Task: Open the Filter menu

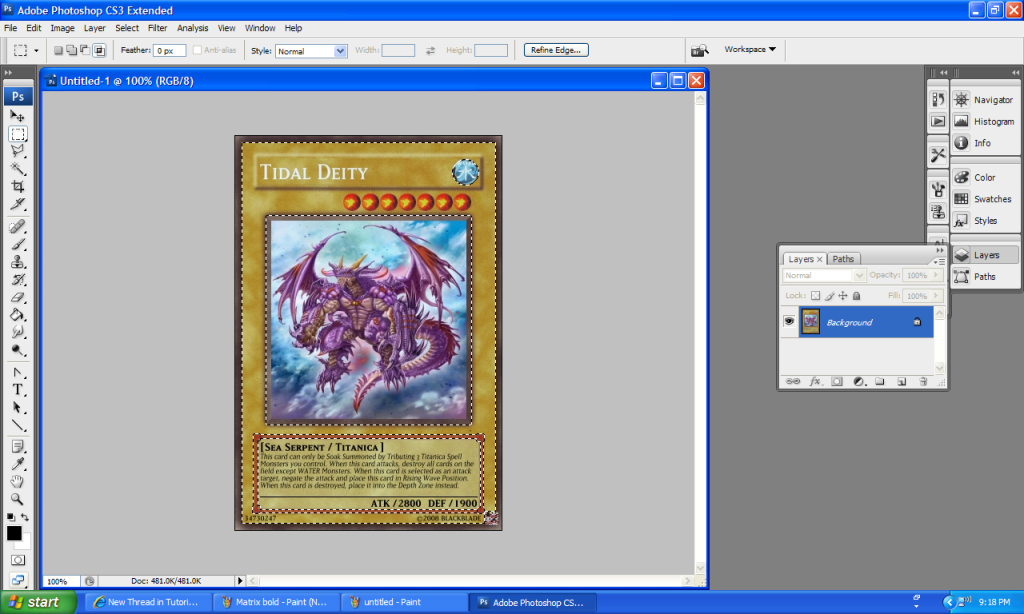Action: (x=157, y=28)
